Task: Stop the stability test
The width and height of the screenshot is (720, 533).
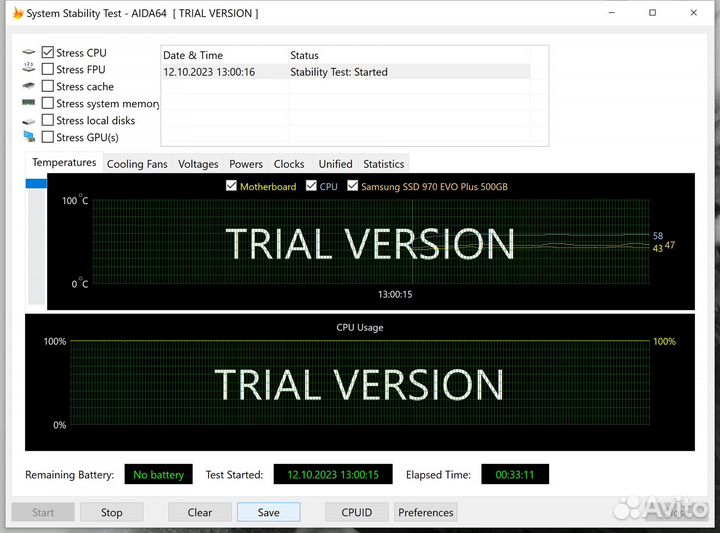Action: [112, 512]
